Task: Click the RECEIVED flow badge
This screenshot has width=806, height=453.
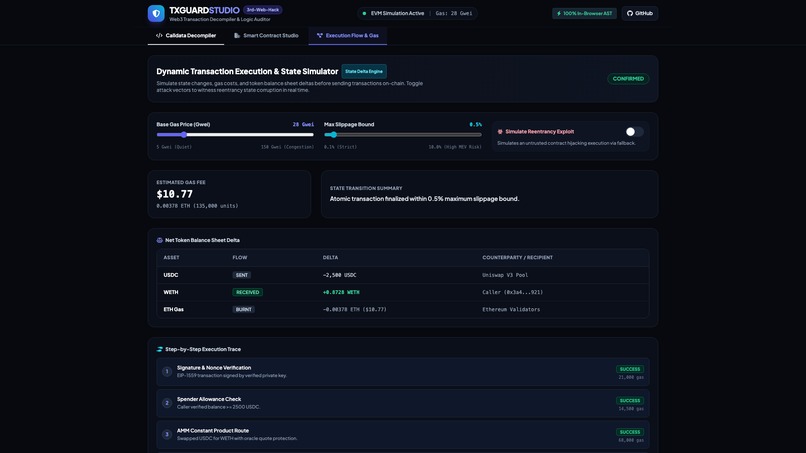Action: tap(247, 292)
